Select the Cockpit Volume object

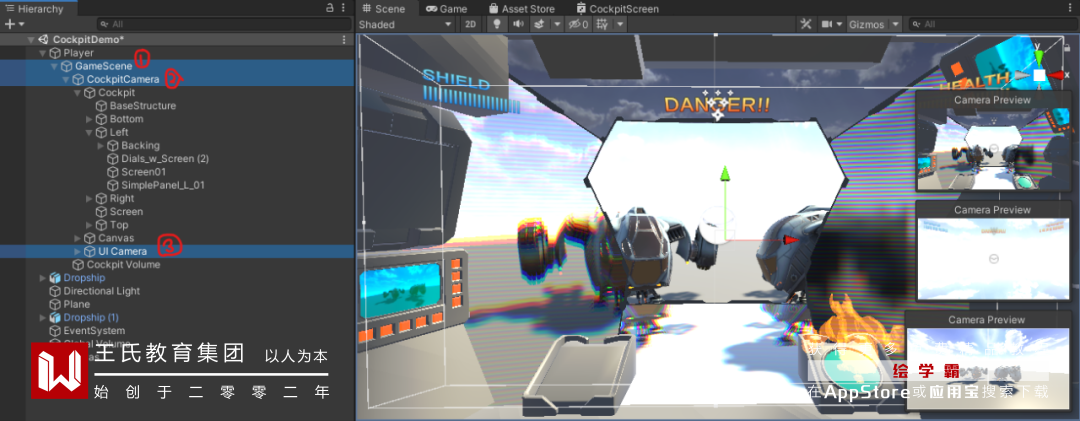coord(123,265)
